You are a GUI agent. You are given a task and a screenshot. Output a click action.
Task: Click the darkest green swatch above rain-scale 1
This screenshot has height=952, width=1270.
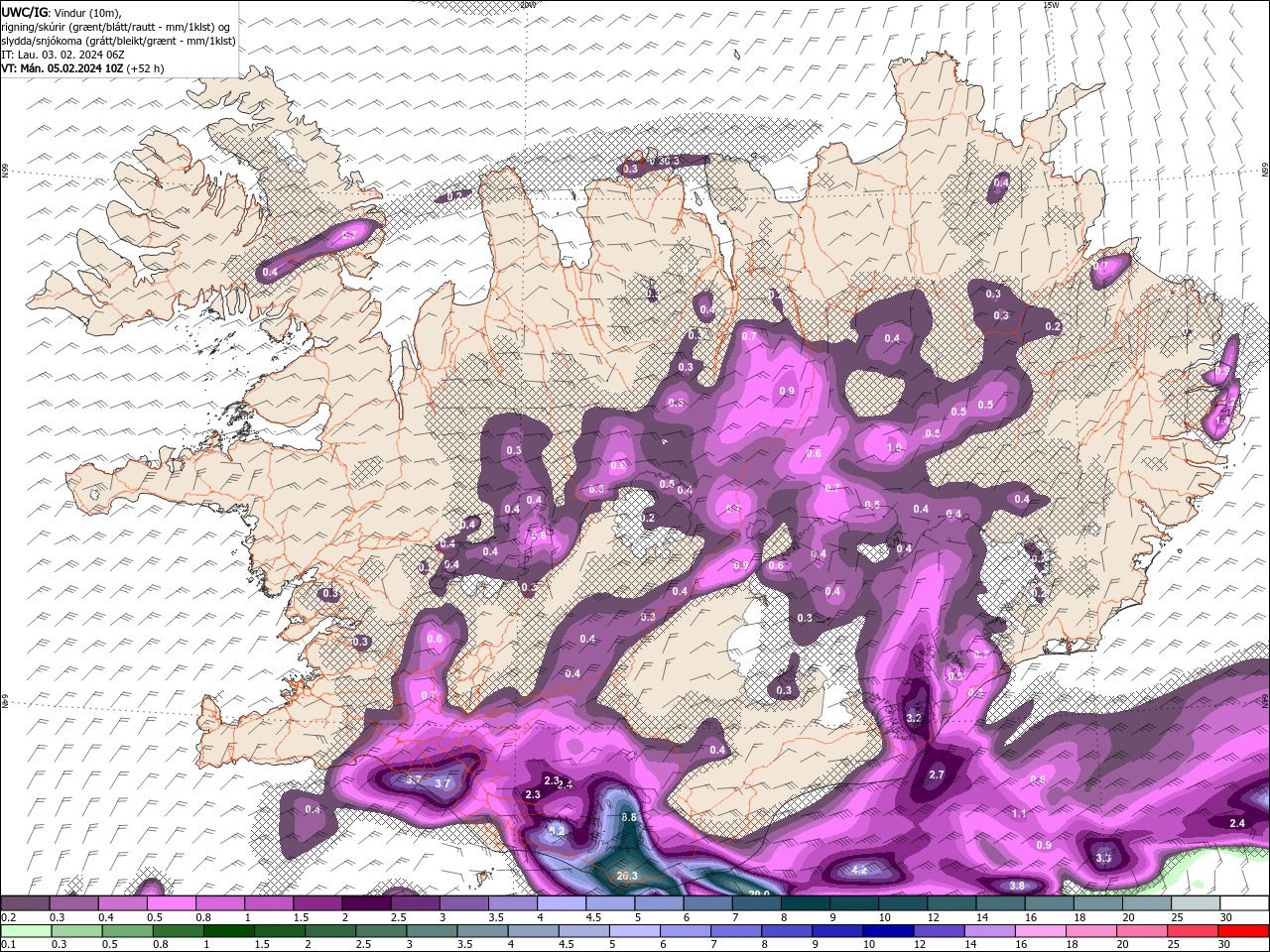click(x=228, y=931)
